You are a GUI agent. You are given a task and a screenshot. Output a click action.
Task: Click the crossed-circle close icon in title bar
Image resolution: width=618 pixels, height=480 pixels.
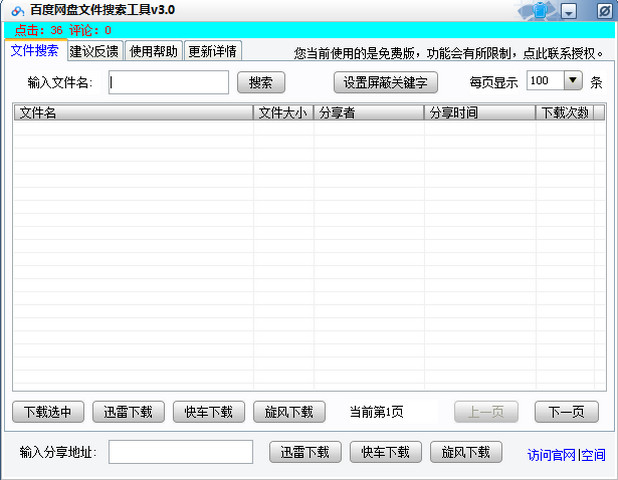click(x=604, y=11)
